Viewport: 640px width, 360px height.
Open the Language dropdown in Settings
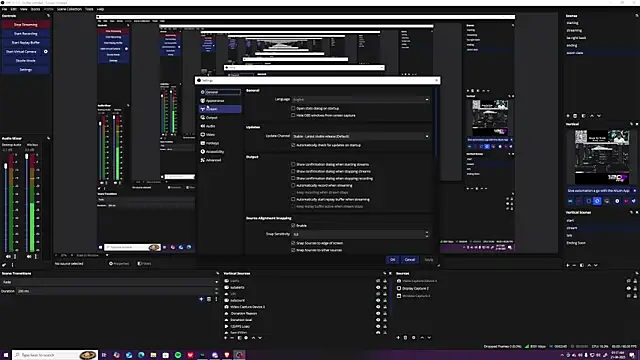pyautogui.click(x=361, y=100)
